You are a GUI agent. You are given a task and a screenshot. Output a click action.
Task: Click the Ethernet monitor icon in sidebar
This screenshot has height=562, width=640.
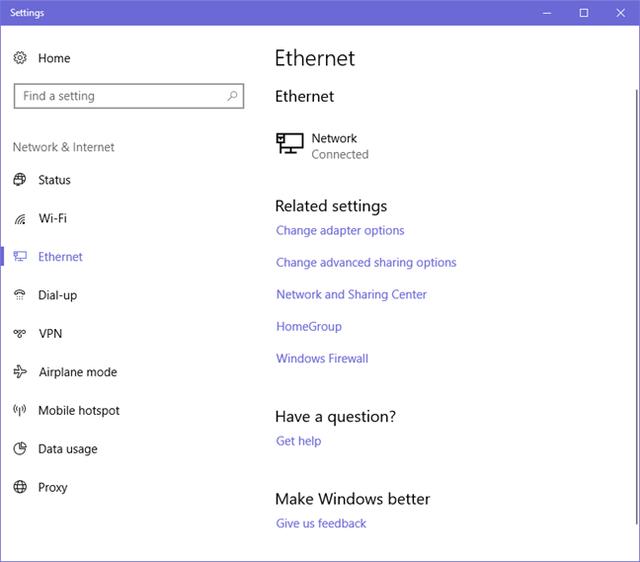[20, 256]
